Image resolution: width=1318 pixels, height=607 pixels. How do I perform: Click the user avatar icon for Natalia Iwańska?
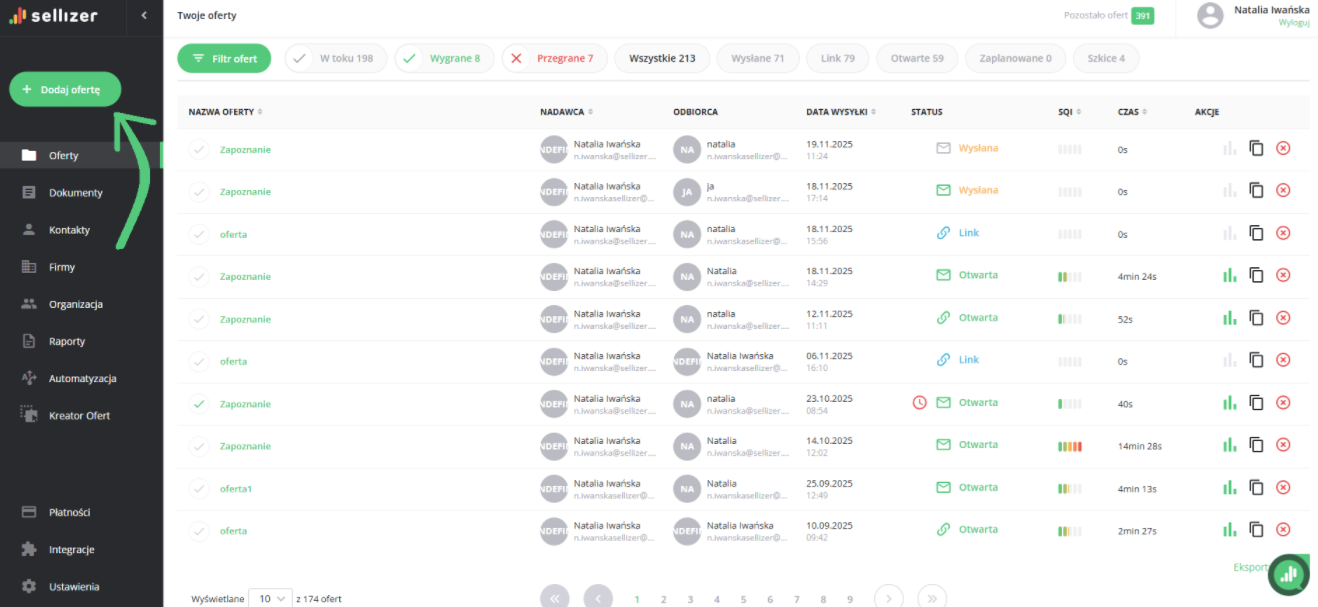point(1210,15)
